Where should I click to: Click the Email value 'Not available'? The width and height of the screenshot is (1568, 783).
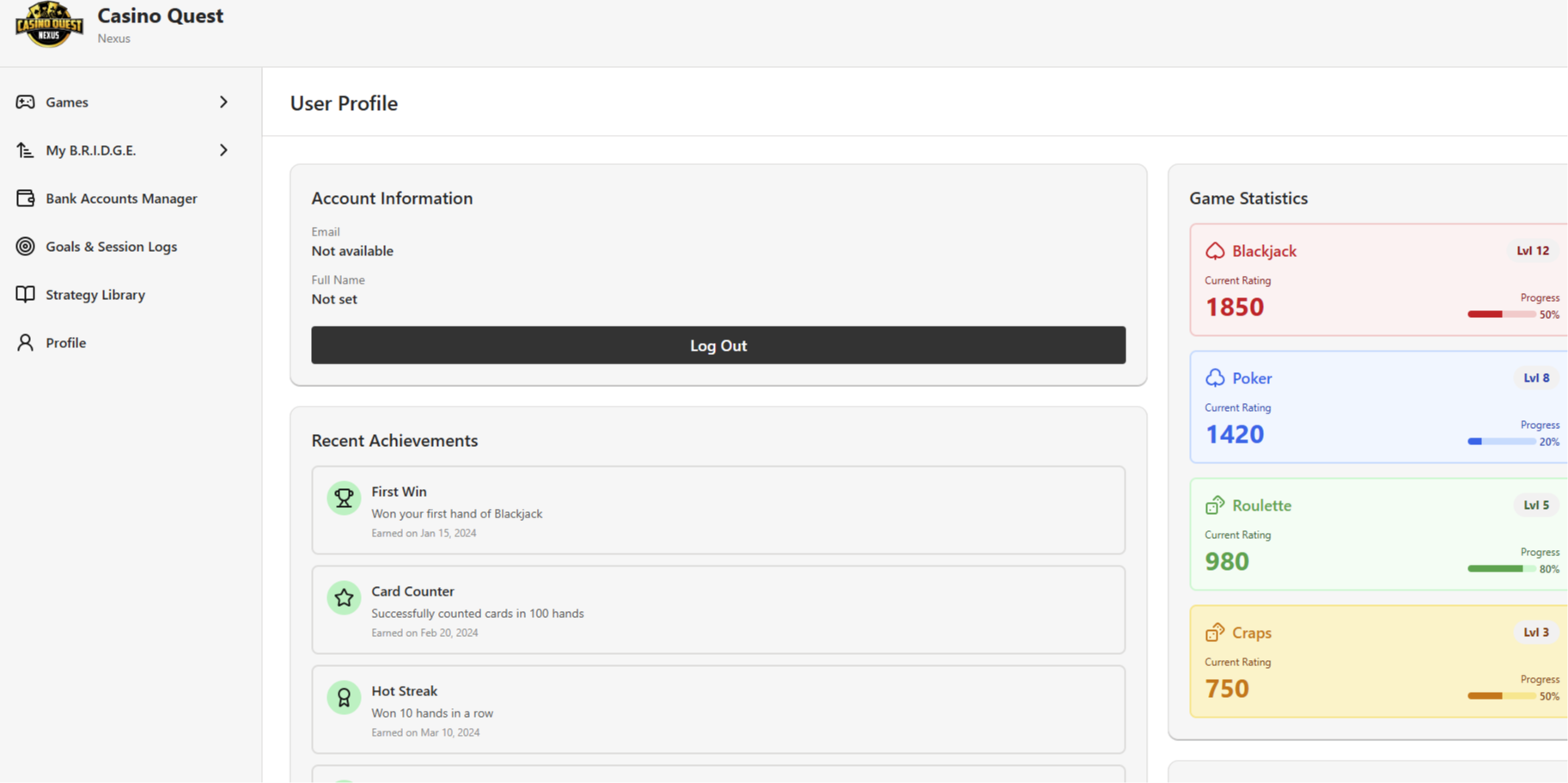(x=352, y=251)
